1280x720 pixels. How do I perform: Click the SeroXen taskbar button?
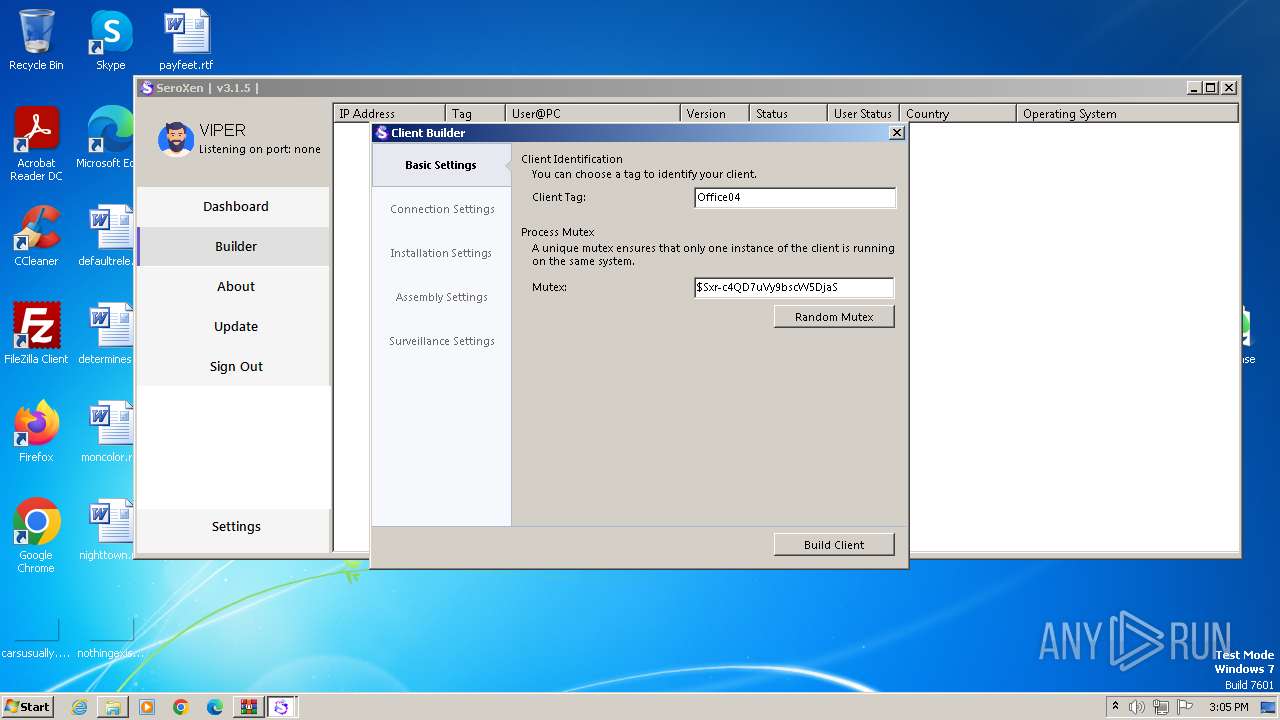click(281, 707)
